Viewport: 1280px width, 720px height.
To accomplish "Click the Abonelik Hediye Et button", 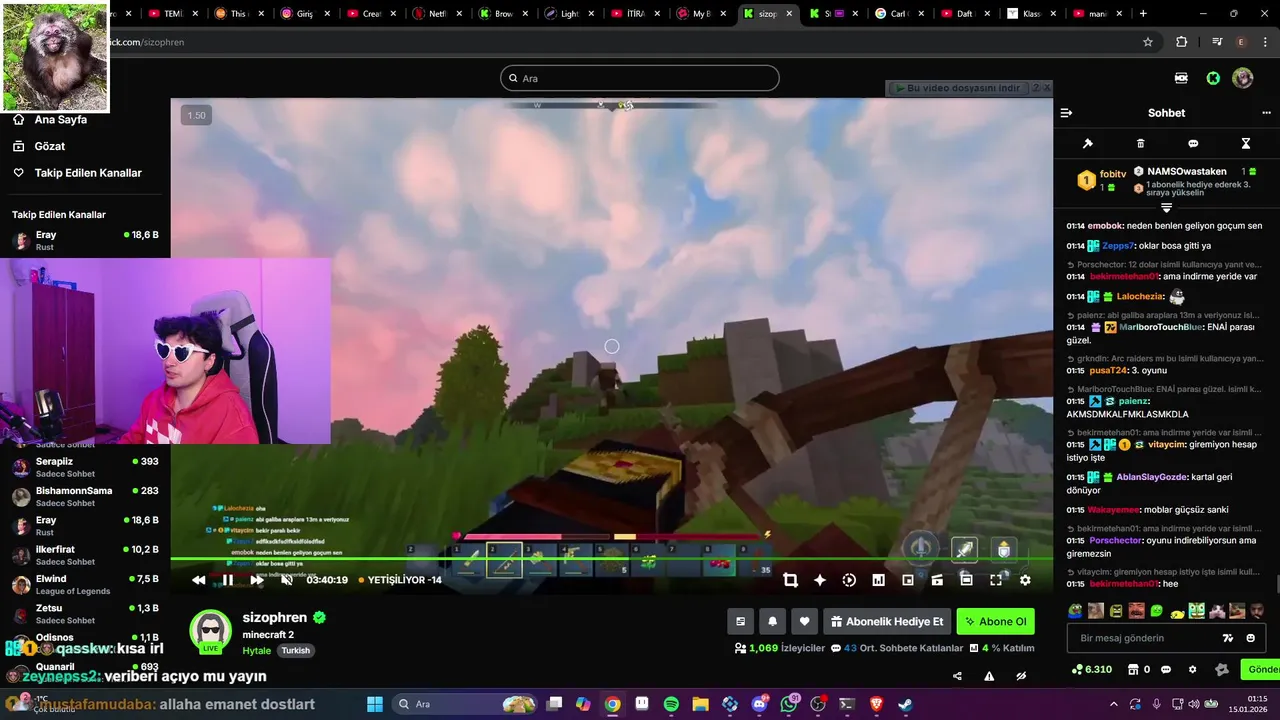I will [x=887, y=621].
